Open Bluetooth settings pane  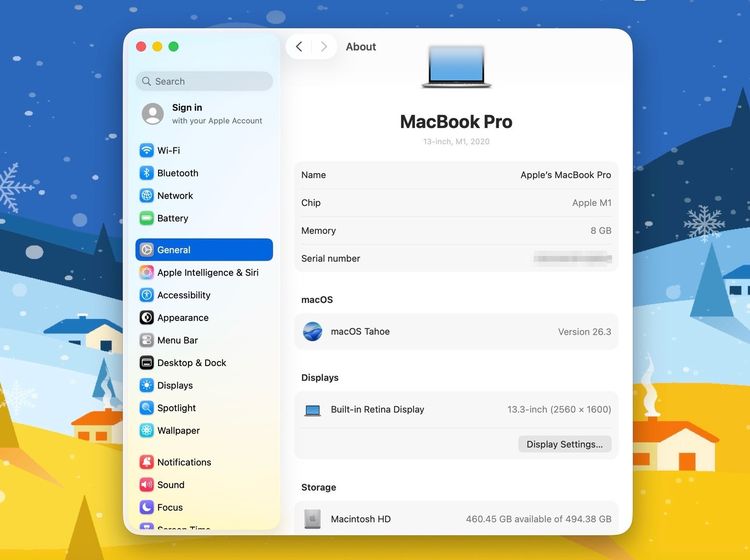204,173
